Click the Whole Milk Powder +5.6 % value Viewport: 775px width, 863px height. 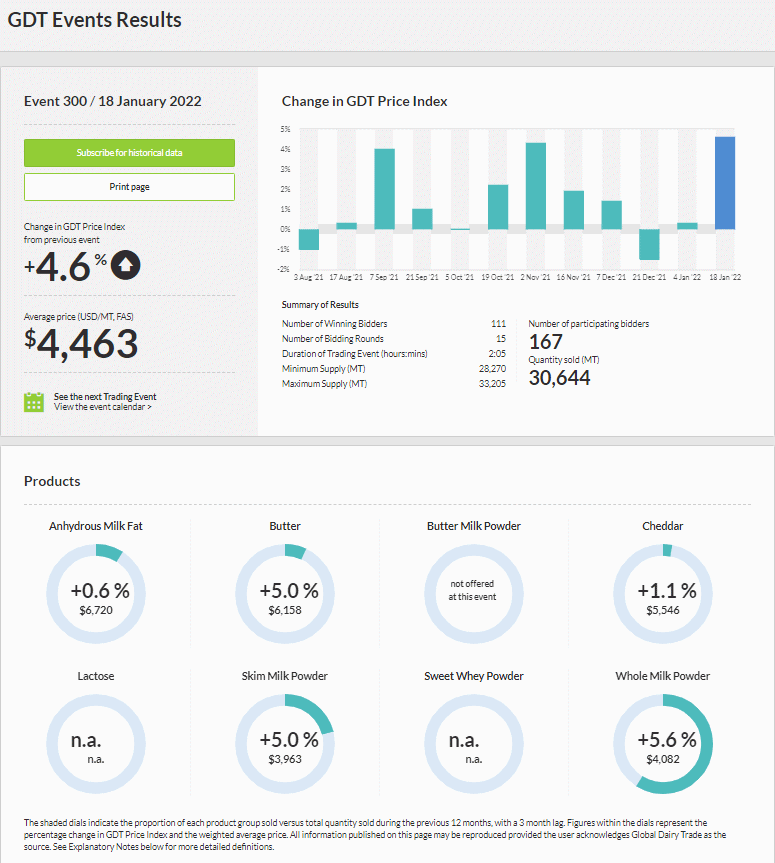coord(667,740)
